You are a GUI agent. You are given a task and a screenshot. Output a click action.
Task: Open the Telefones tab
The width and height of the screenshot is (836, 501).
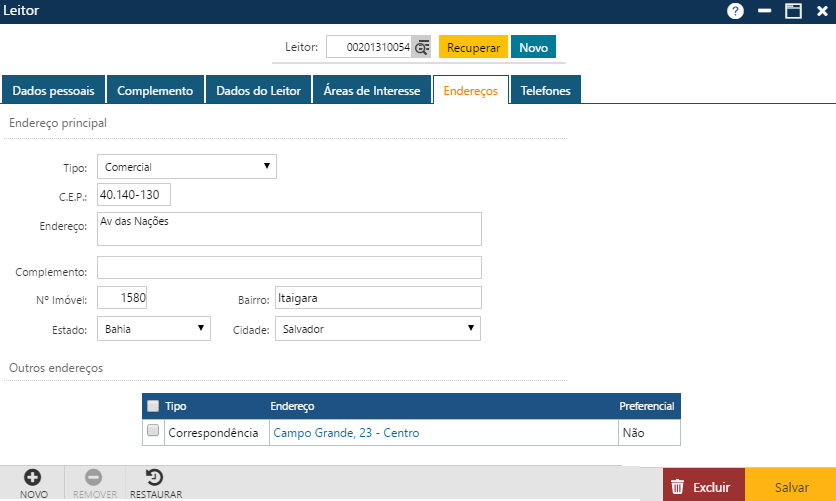545,91
